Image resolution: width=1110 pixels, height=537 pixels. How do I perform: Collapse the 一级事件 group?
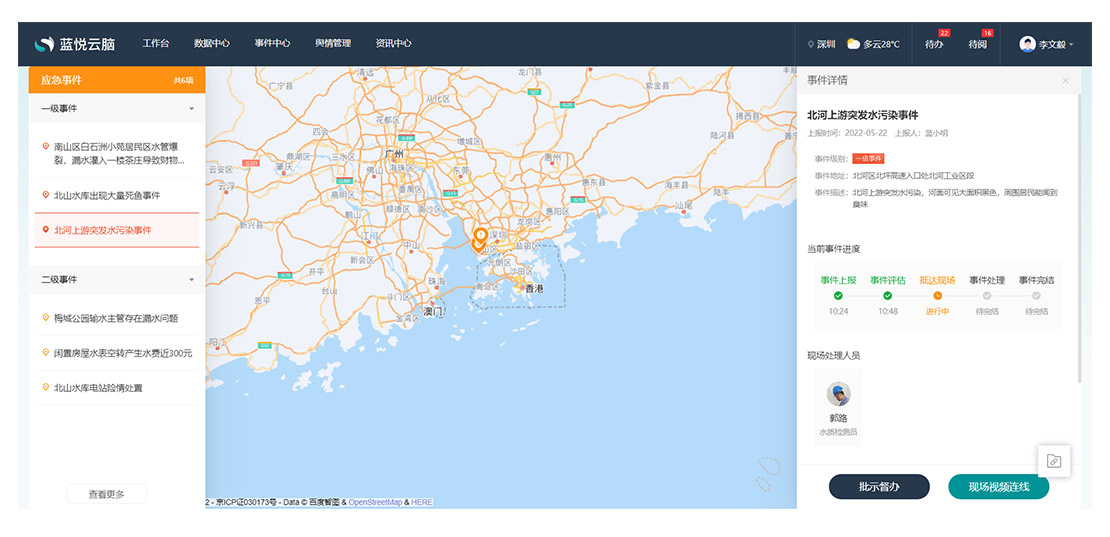click(x=191, y=108)
